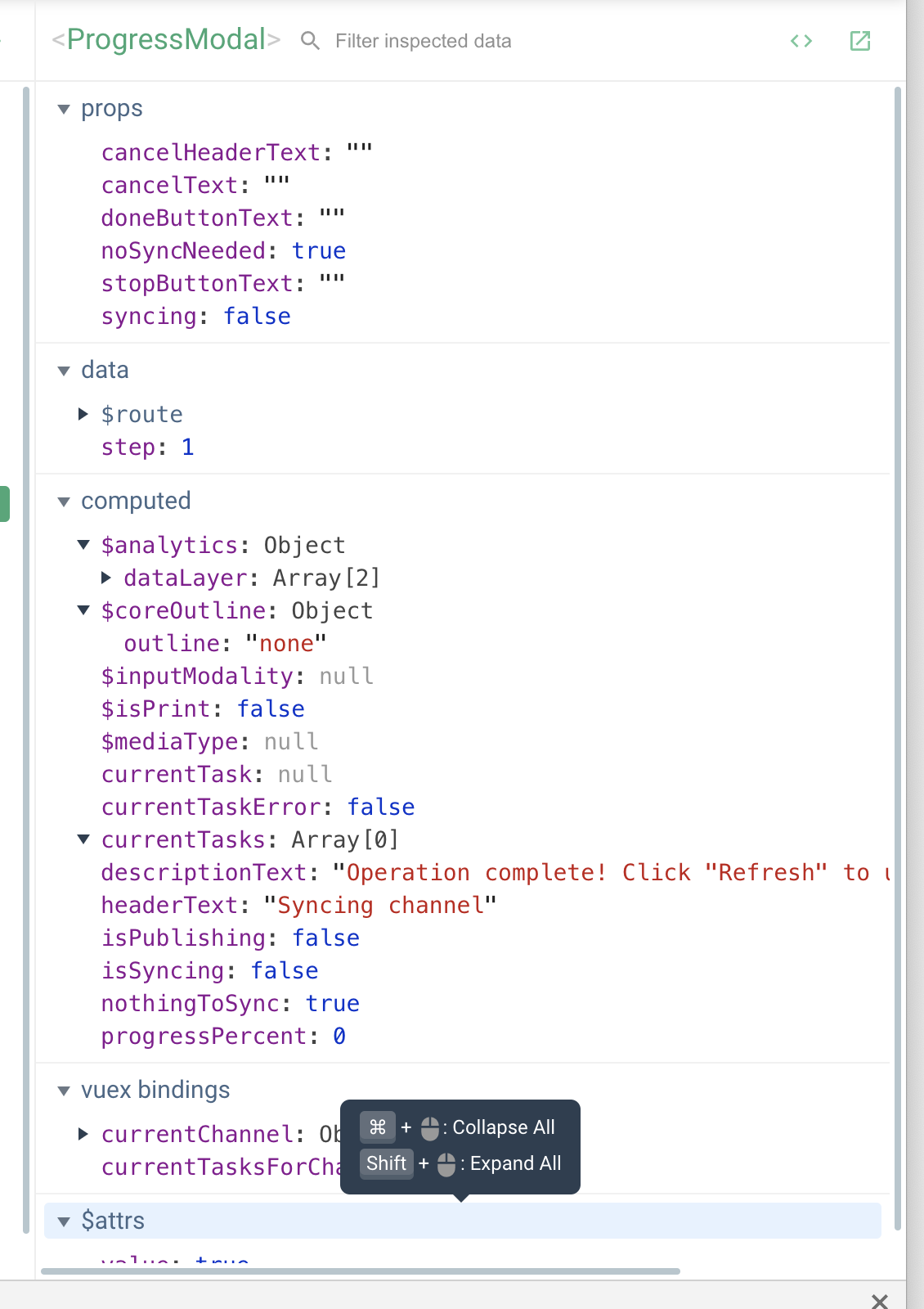Click the nothingToSync true row
This screenshot has height=1309, width=924.
[231, 1003]
